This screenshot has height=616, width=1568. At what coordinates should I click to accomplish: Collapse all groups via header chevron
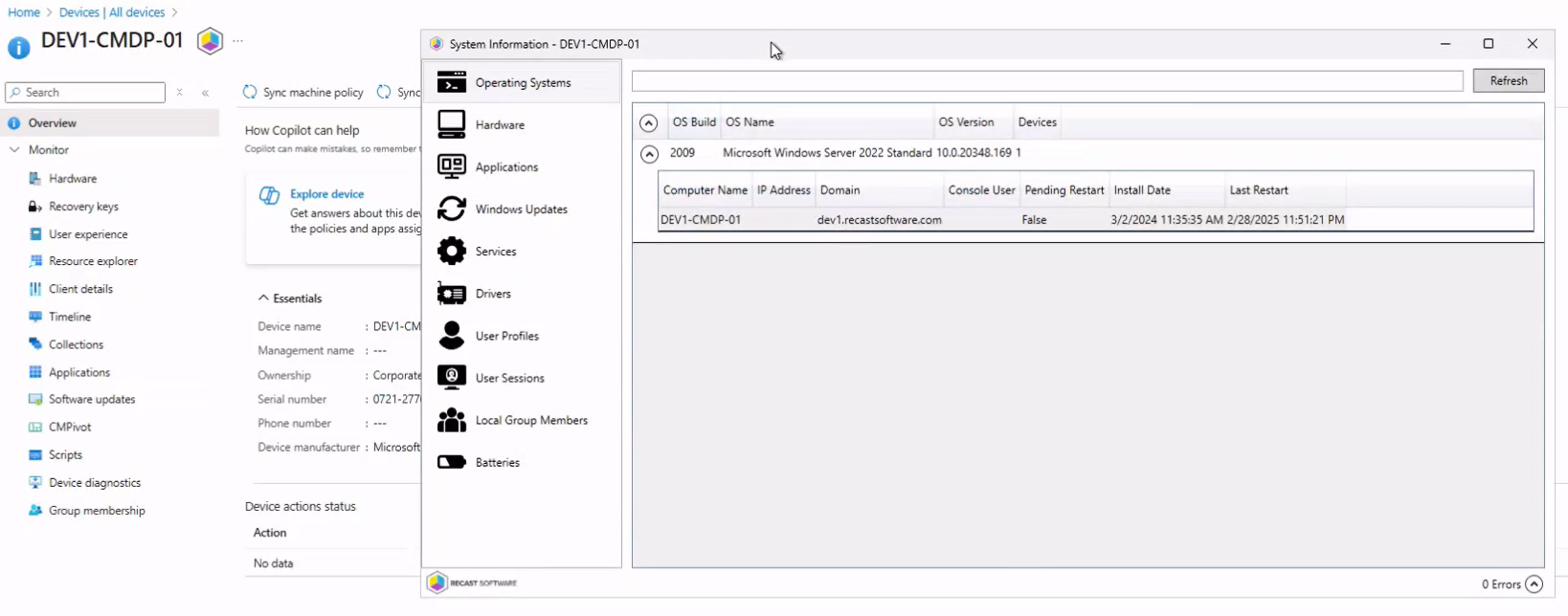[x=648, y=122]
